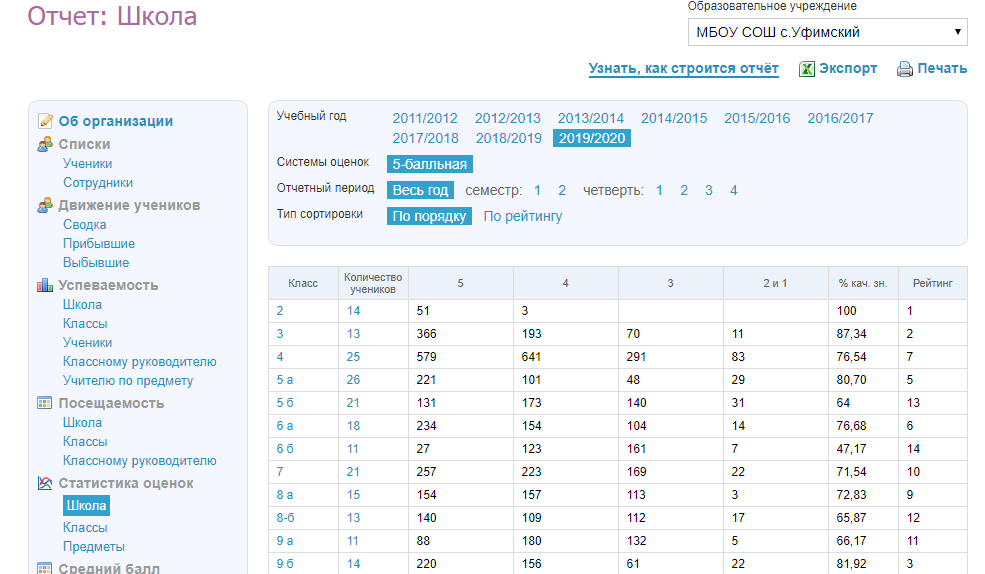Open Ученики under Успеваемость

click(x=87, y=342)
